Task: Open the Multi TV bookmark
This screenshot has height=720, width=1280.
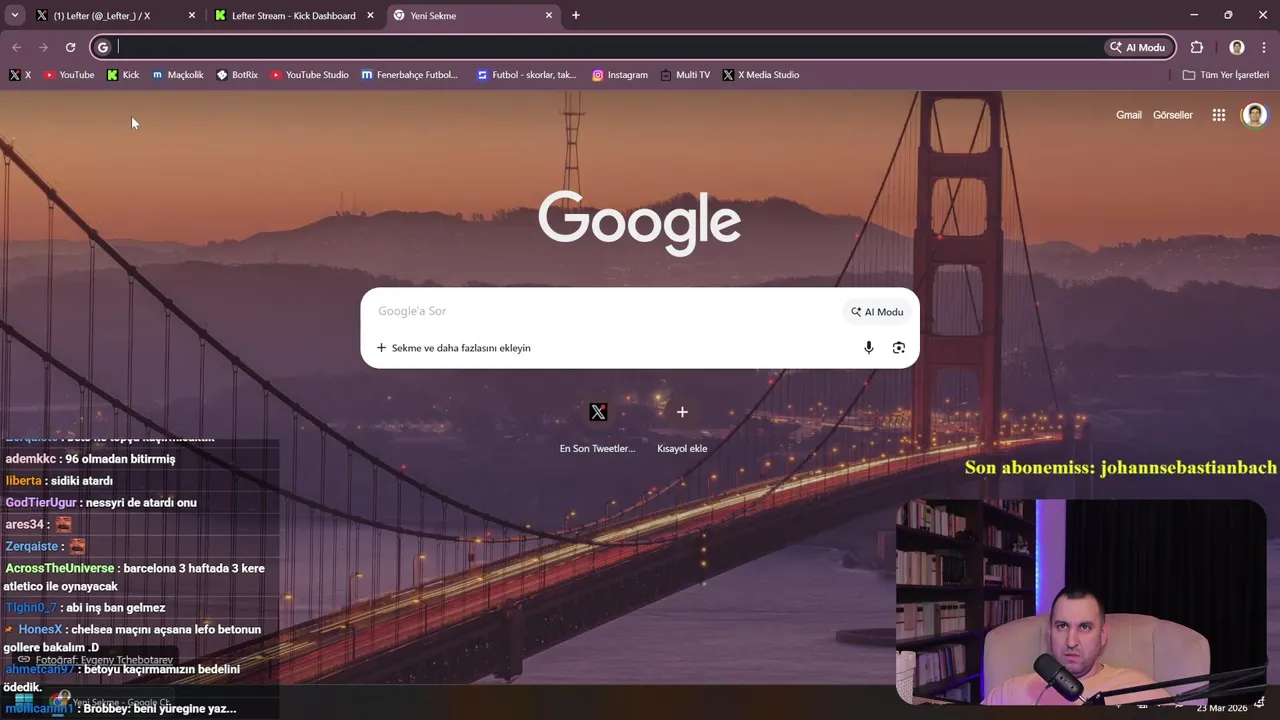Action: [685, 75]
